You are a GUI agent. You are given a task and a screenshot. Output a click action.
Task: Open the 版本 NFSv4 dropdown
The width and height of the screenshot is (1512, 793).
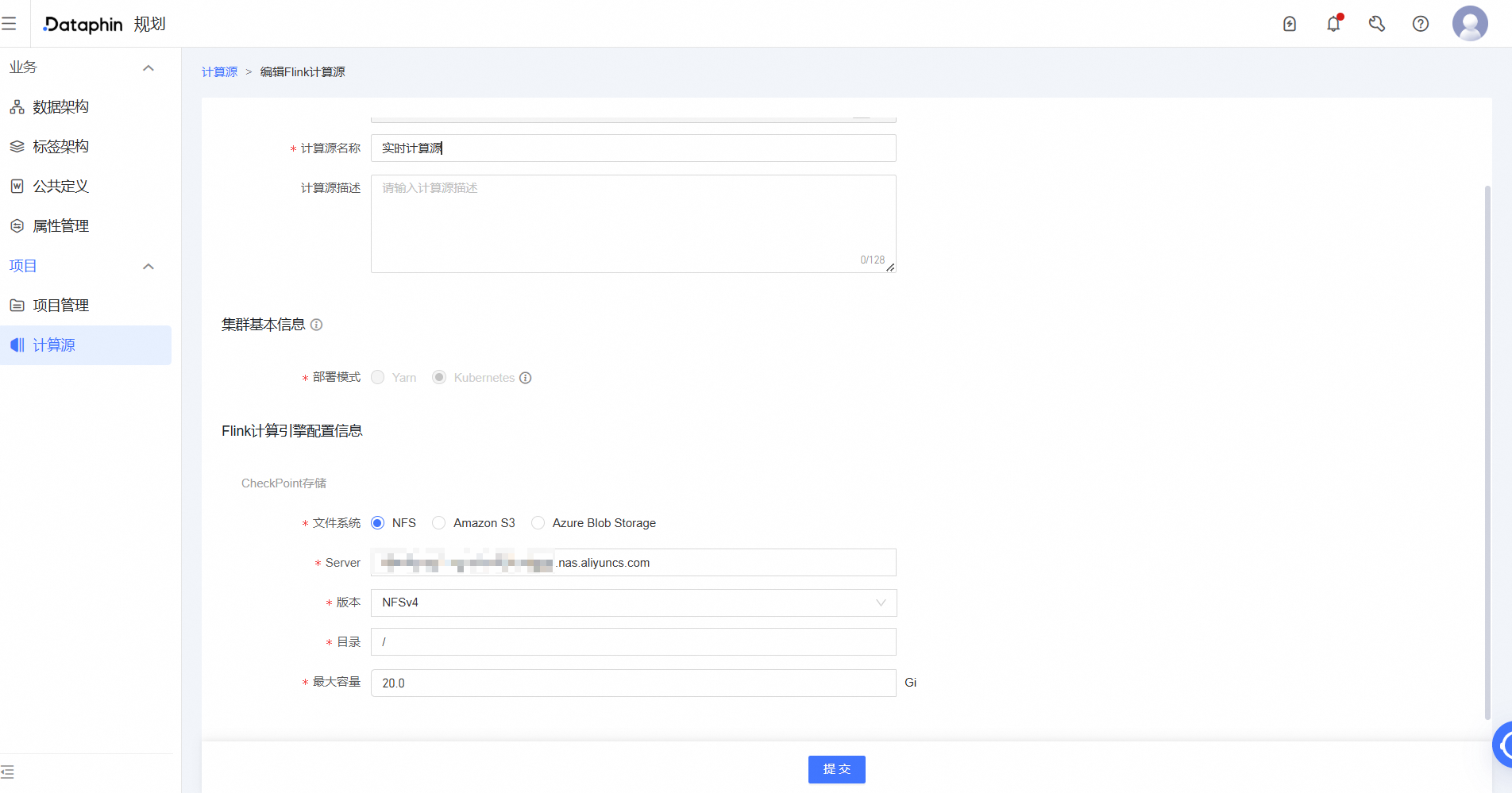[x=633, y=602]
